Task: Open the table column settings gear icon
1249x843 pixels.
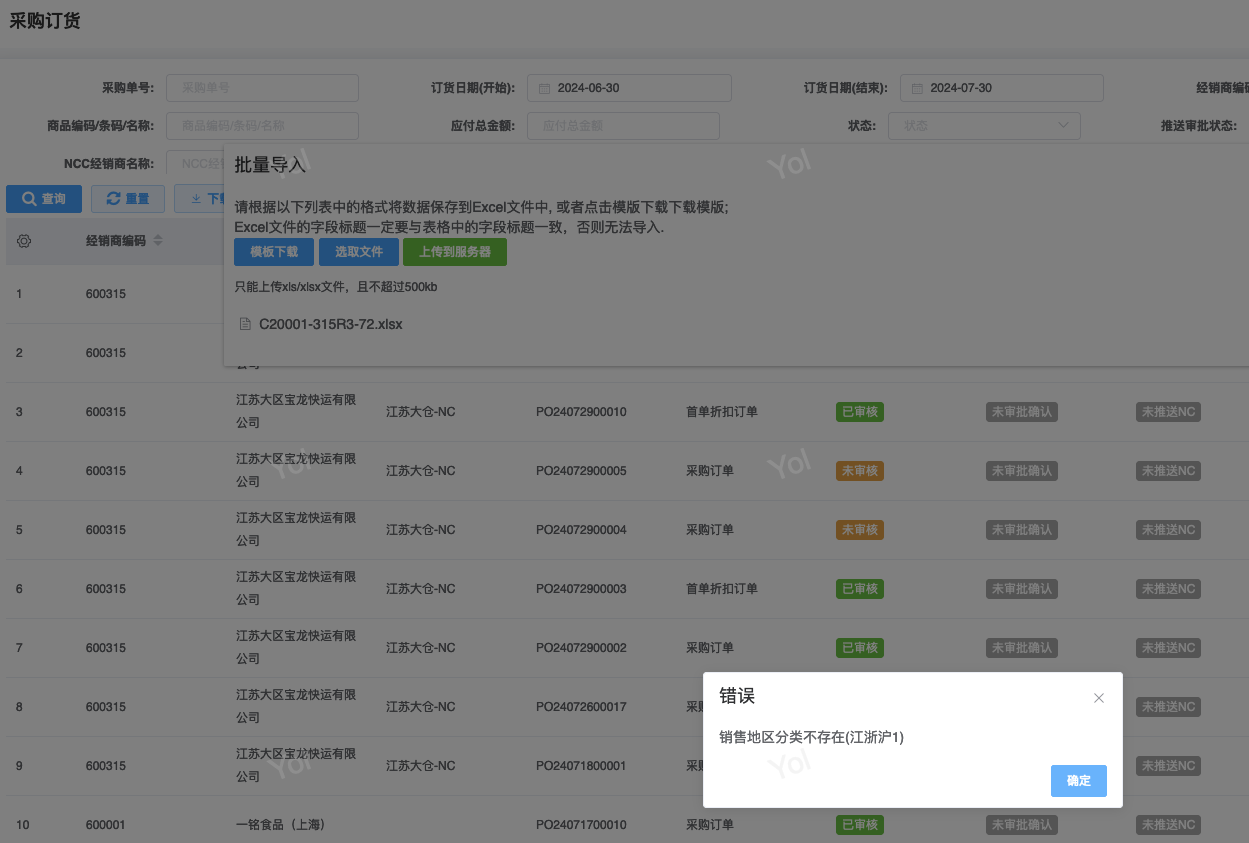Action: [x=24, y=241]
